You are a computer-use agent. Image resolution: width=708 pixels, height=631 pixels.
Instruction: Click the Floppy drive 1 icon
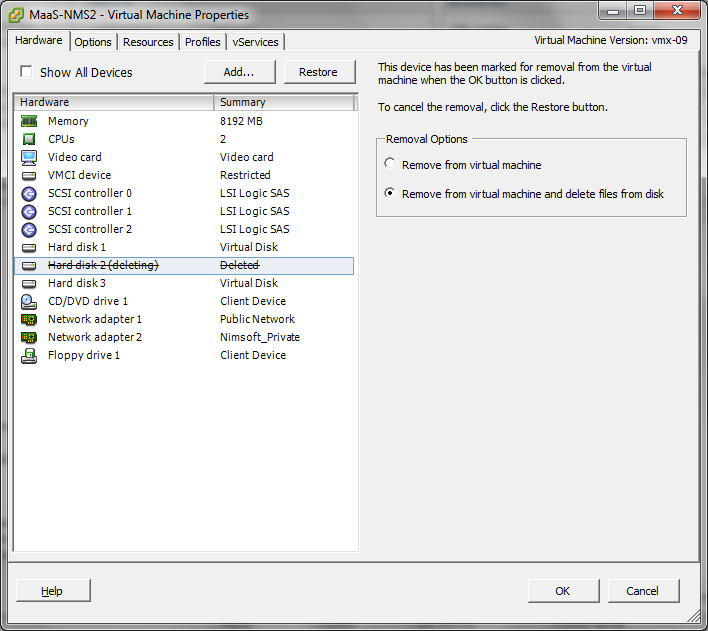29,356
